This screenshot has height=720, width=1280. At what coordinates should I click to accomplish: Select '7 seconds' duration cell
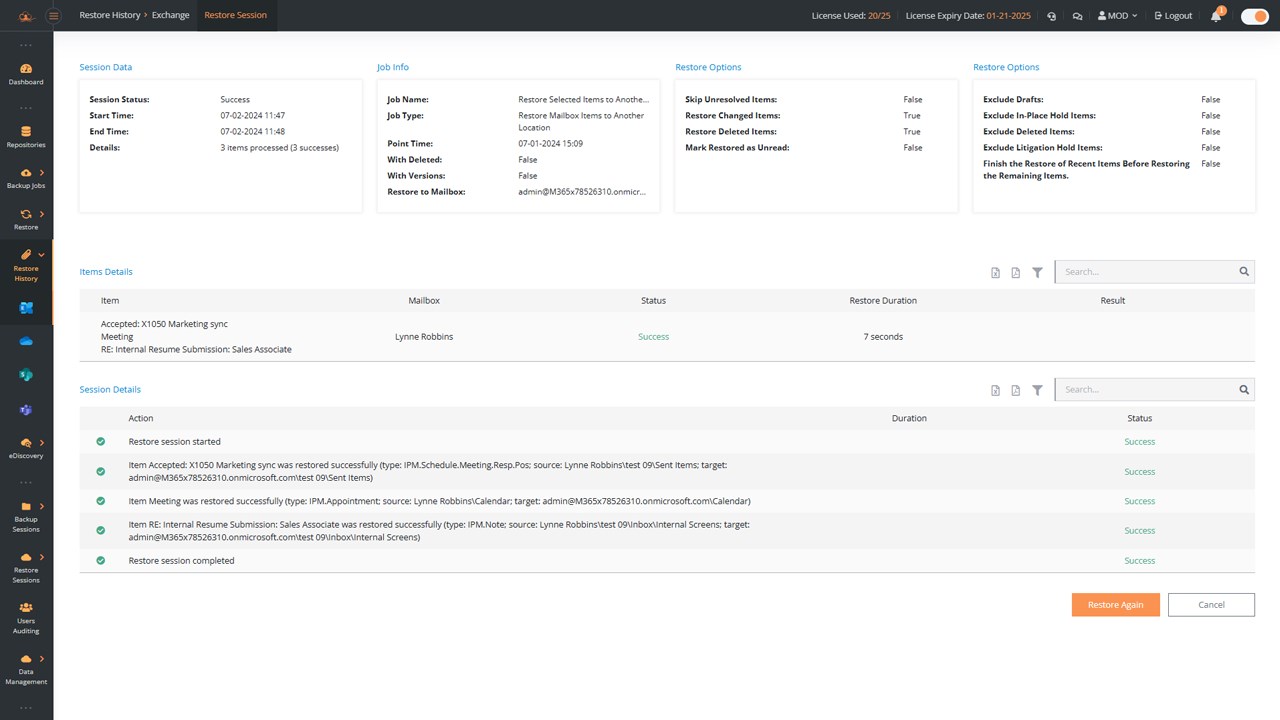click(x=883, y=337)
